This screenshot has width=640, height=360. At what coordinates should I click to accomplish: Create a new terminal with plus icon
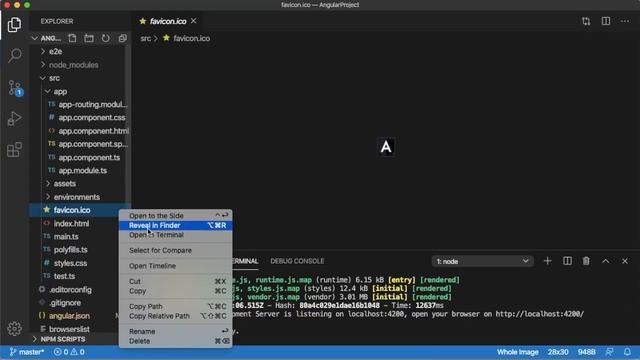tap(547, 261)
